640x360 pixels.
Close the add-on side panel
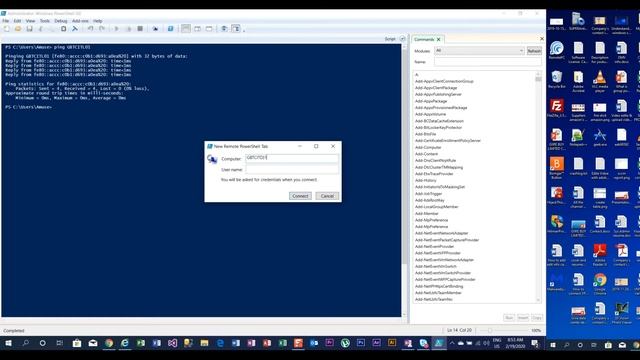coord(542,39)
